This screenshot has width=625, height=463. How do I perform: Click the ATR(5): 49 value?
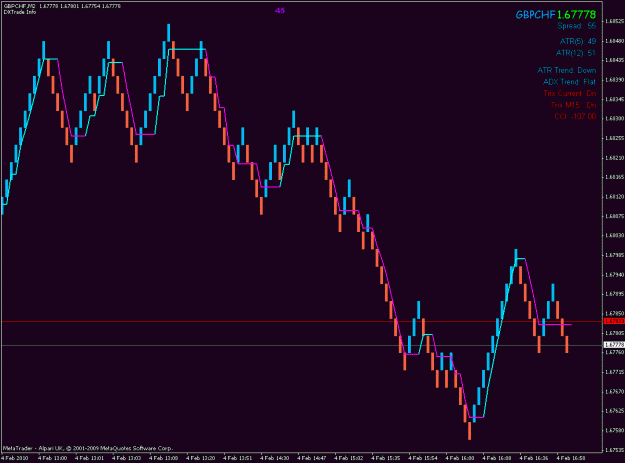click(x=578, y=41)
